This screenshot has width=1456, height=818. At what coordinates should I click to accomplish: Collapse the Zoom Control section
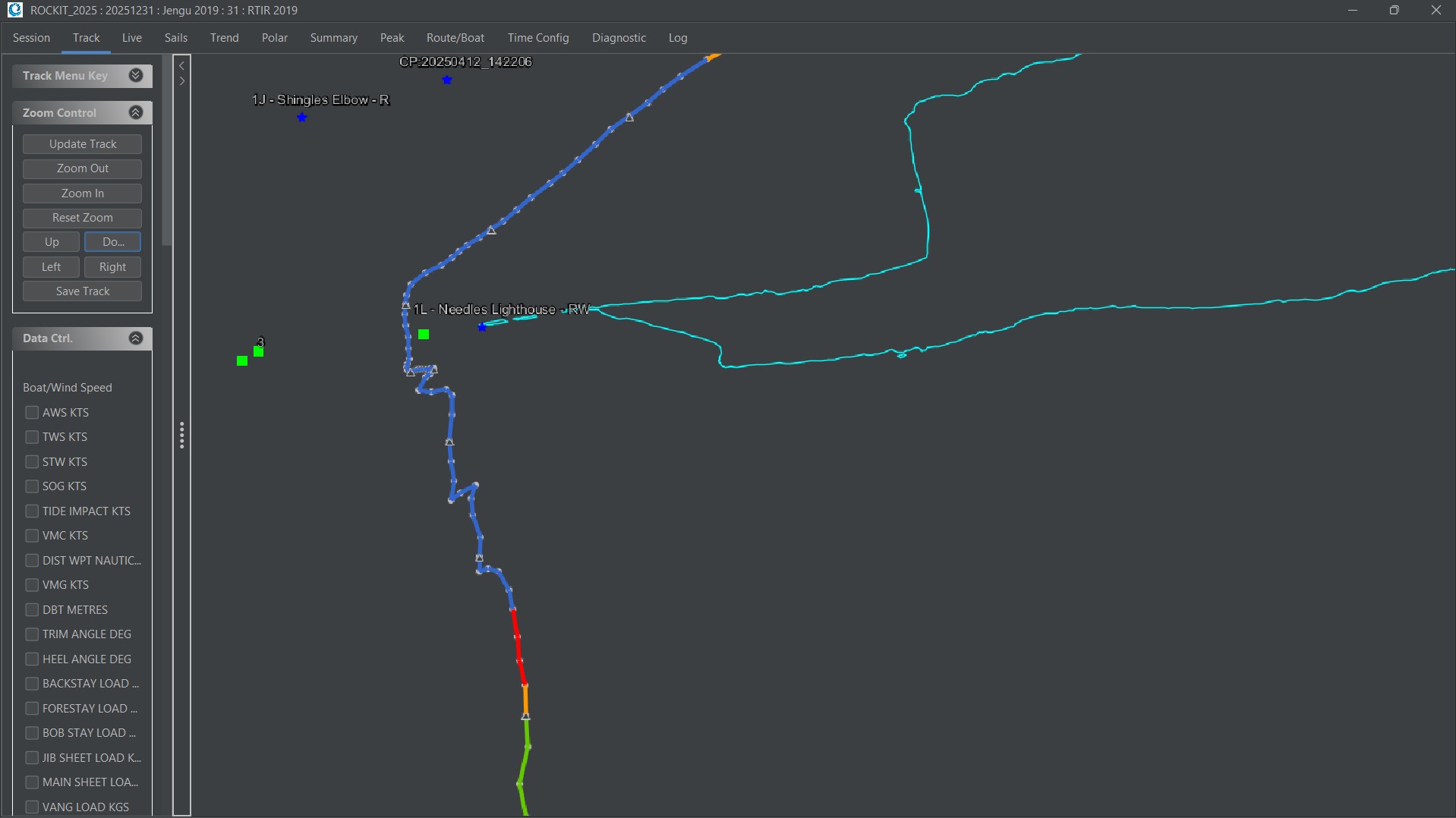tap(136, 112)
